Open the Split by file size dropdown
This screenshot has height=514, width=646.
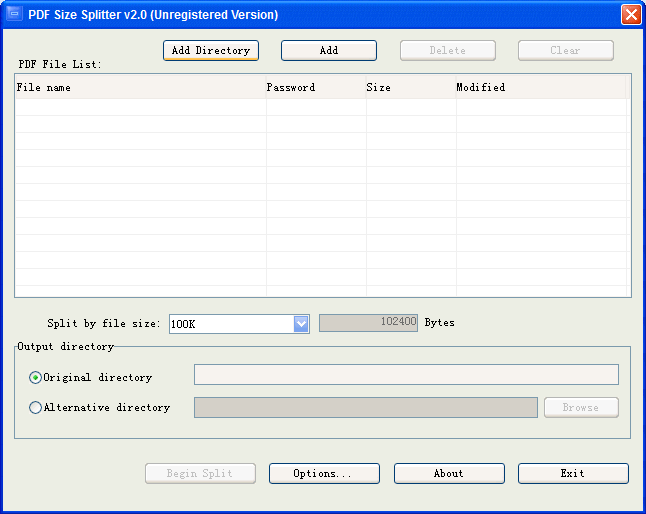[x=301, y=323]
